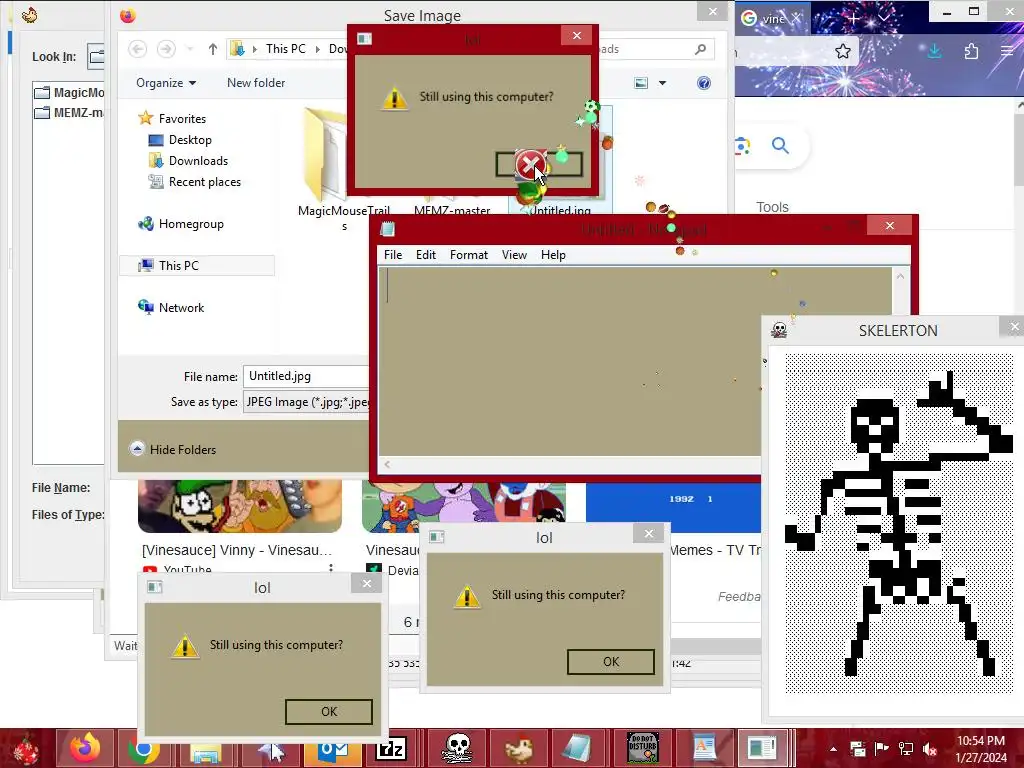Click the This PC breadcrumb in address bar
Screen dimensions: 1024x768
click(285, 49)
